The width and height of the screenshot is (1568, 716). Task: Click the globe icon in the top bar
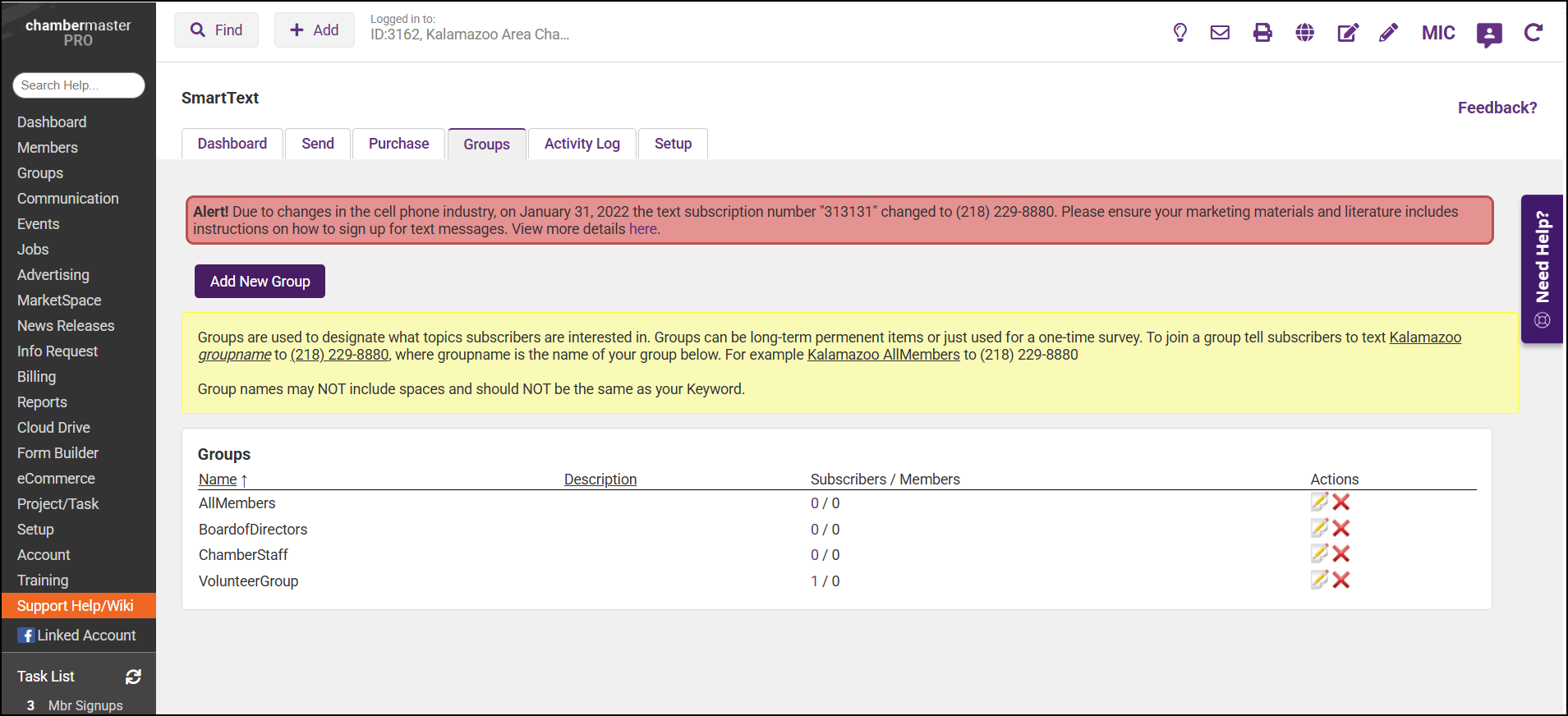(x=1304, y=33)
